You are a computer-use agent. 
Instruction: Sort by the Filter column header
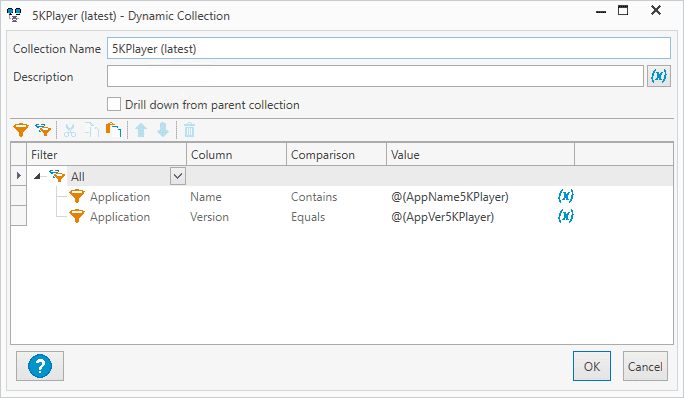tap(106, 154)
